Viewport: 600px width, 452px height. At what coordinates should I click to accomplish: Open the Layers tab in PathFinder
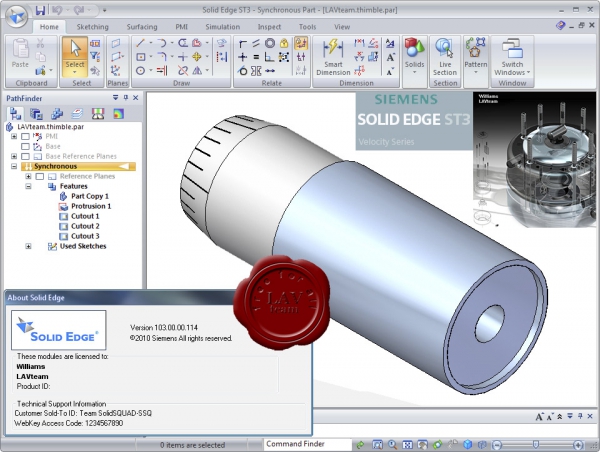[x=77, y=114]
